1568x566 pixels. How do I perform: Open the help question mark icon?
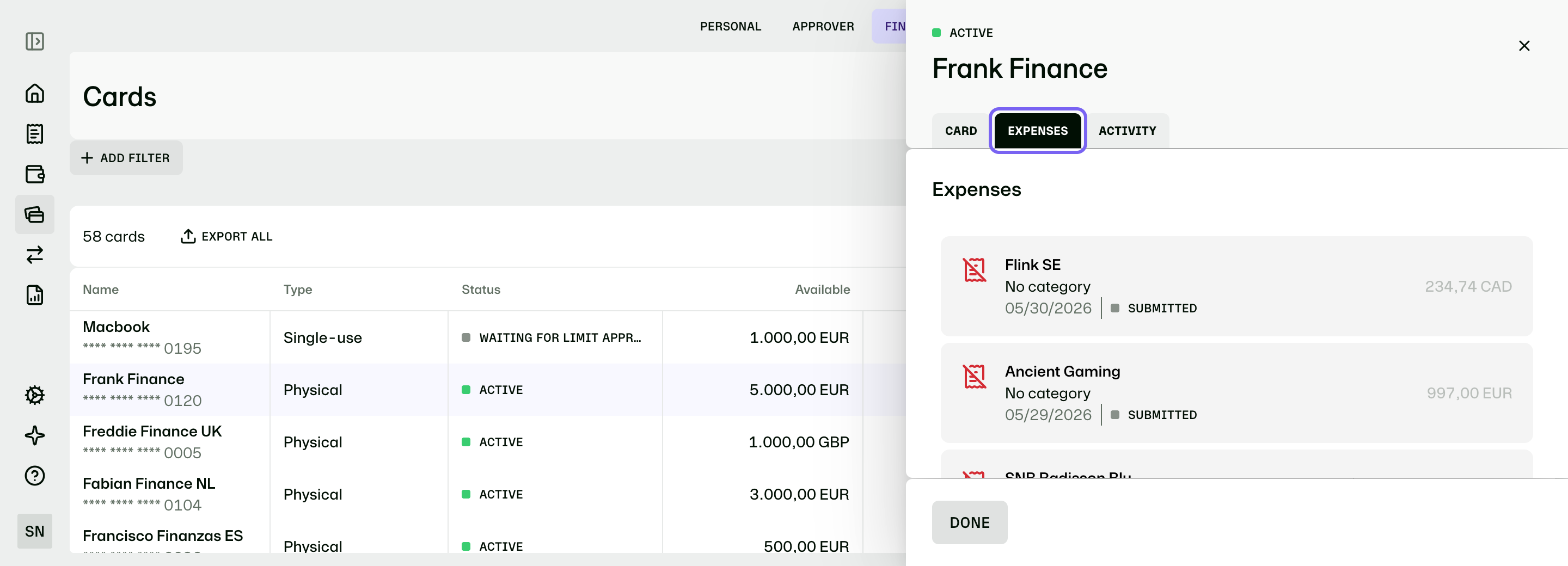pyautogui.click(x=35, y=475)
